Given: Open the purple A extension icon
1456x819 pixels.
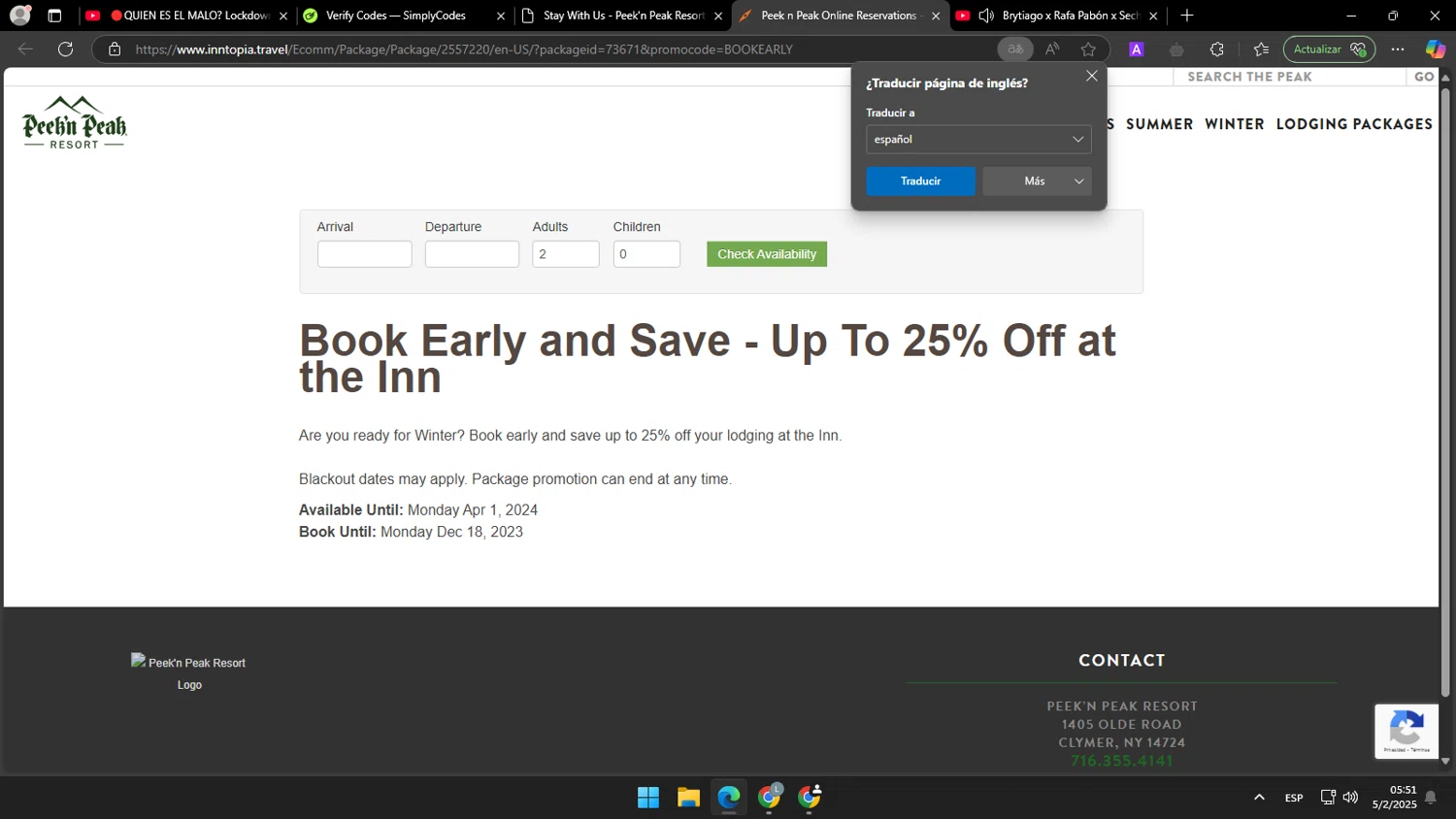Looking at the screenshot, I should 1136,49.
